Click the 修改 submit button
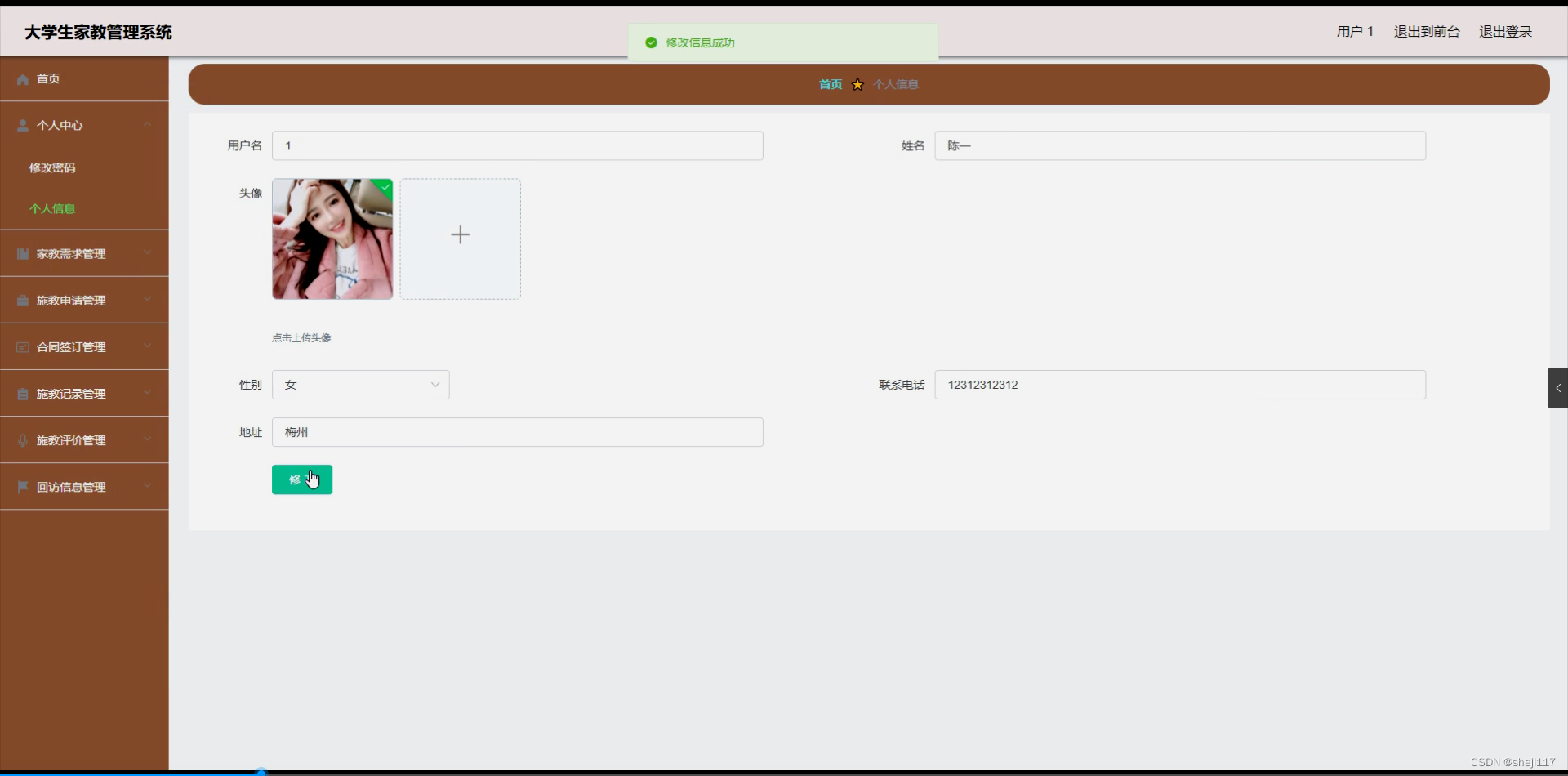1568x776 pixels. [x=301, y=479]
